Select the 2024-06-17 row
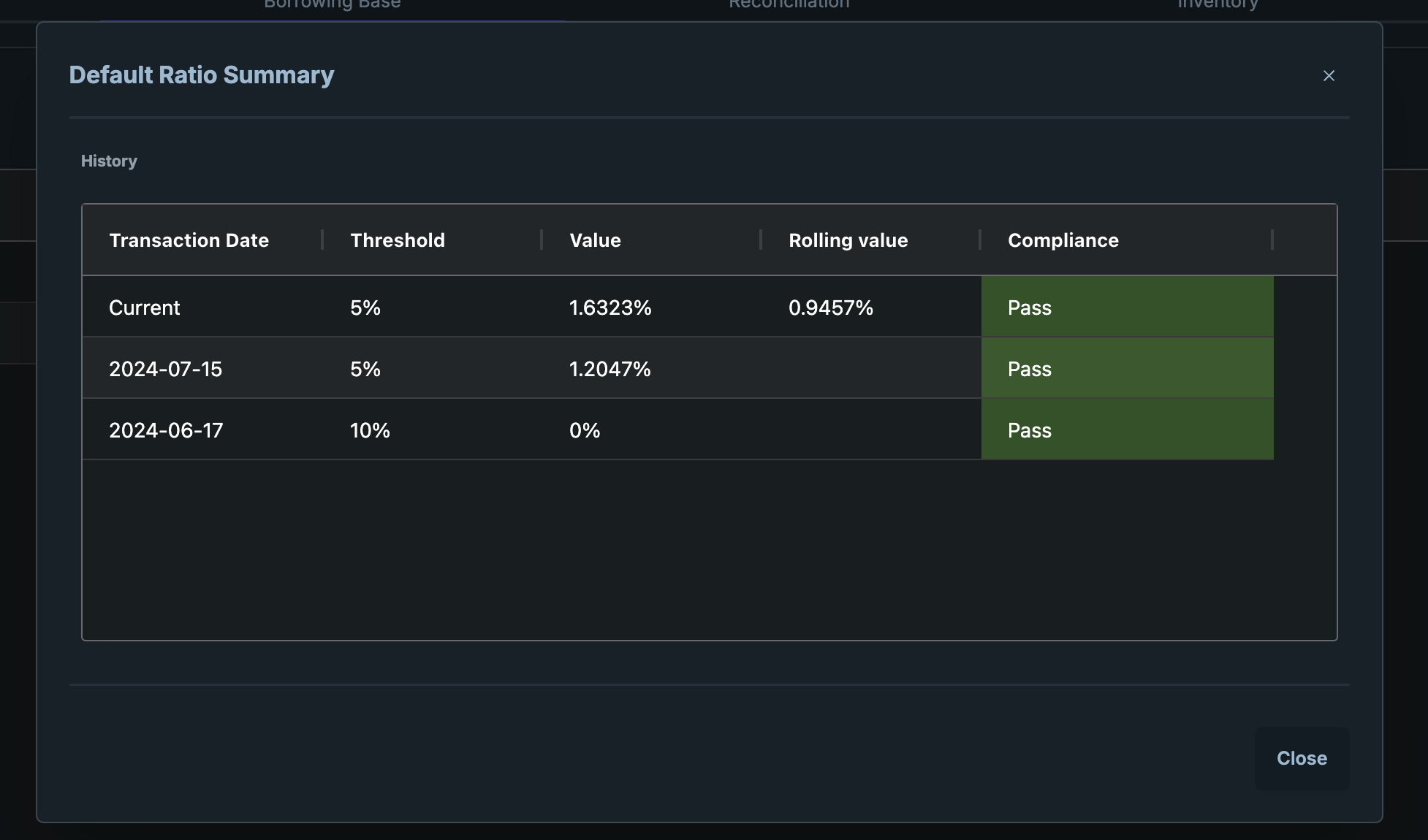The height and width of the screenshot is (840, 1428). click(166, 430)
